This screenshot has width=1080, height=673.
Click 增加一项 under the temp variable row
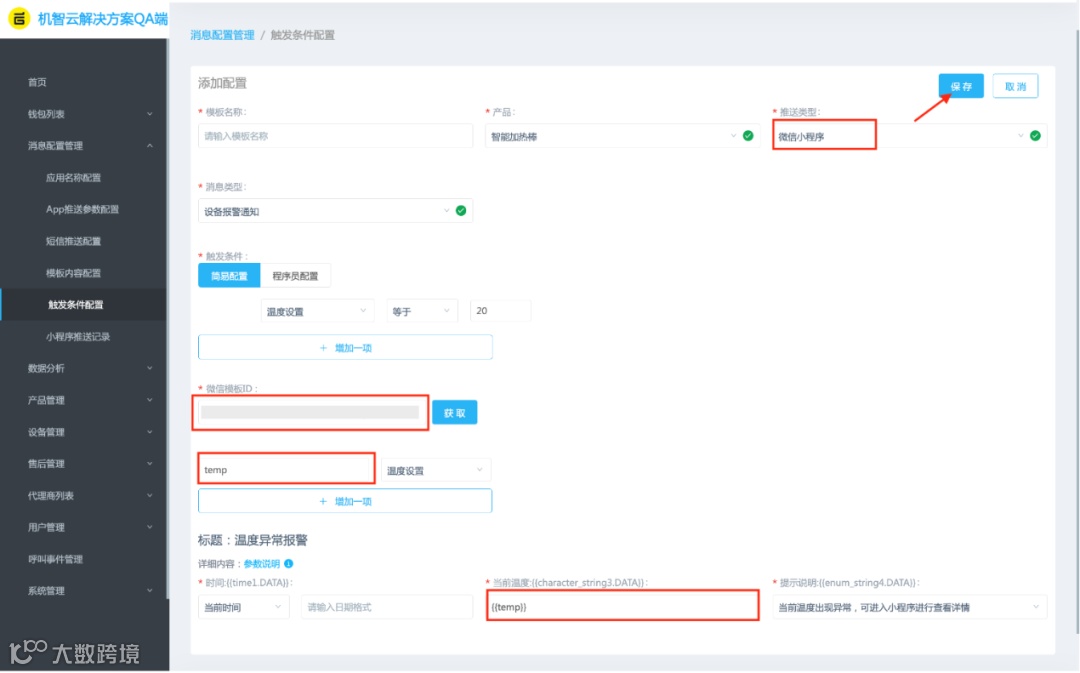pyautogui.click(x=345, y=501)
